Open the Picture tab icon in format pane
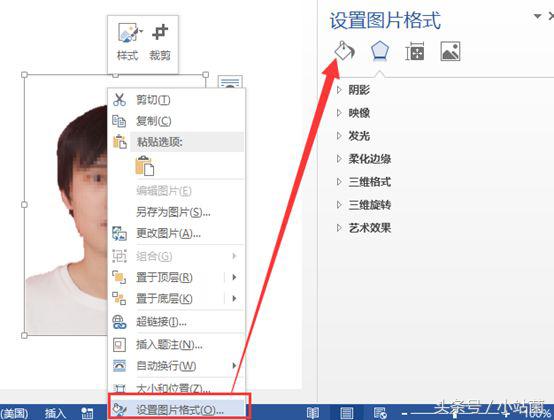This screenshot has height=420, width=554. (450, 51)
